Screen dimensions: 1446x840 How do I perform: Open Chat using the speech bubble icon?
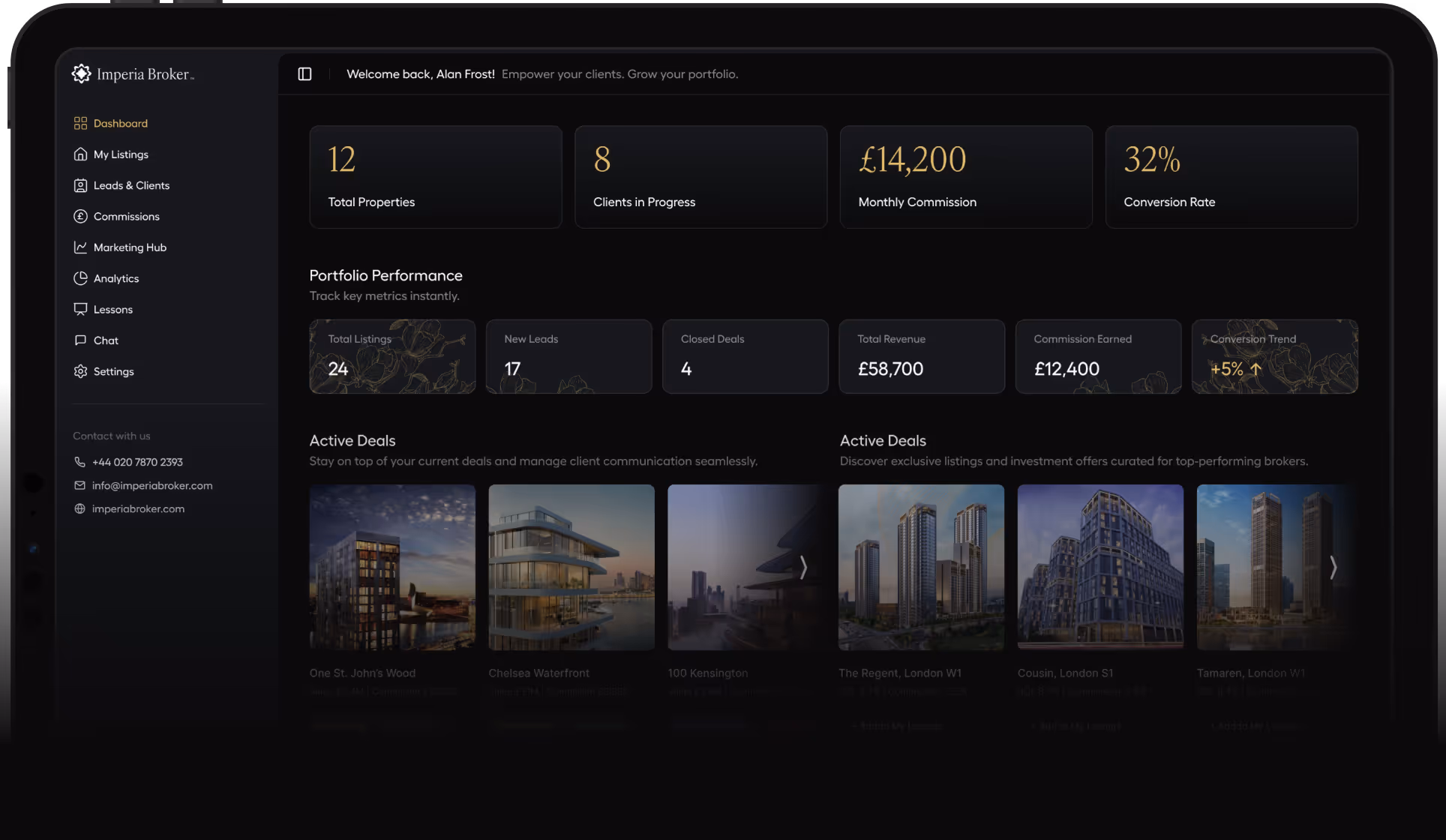click(x=81, y=340)
